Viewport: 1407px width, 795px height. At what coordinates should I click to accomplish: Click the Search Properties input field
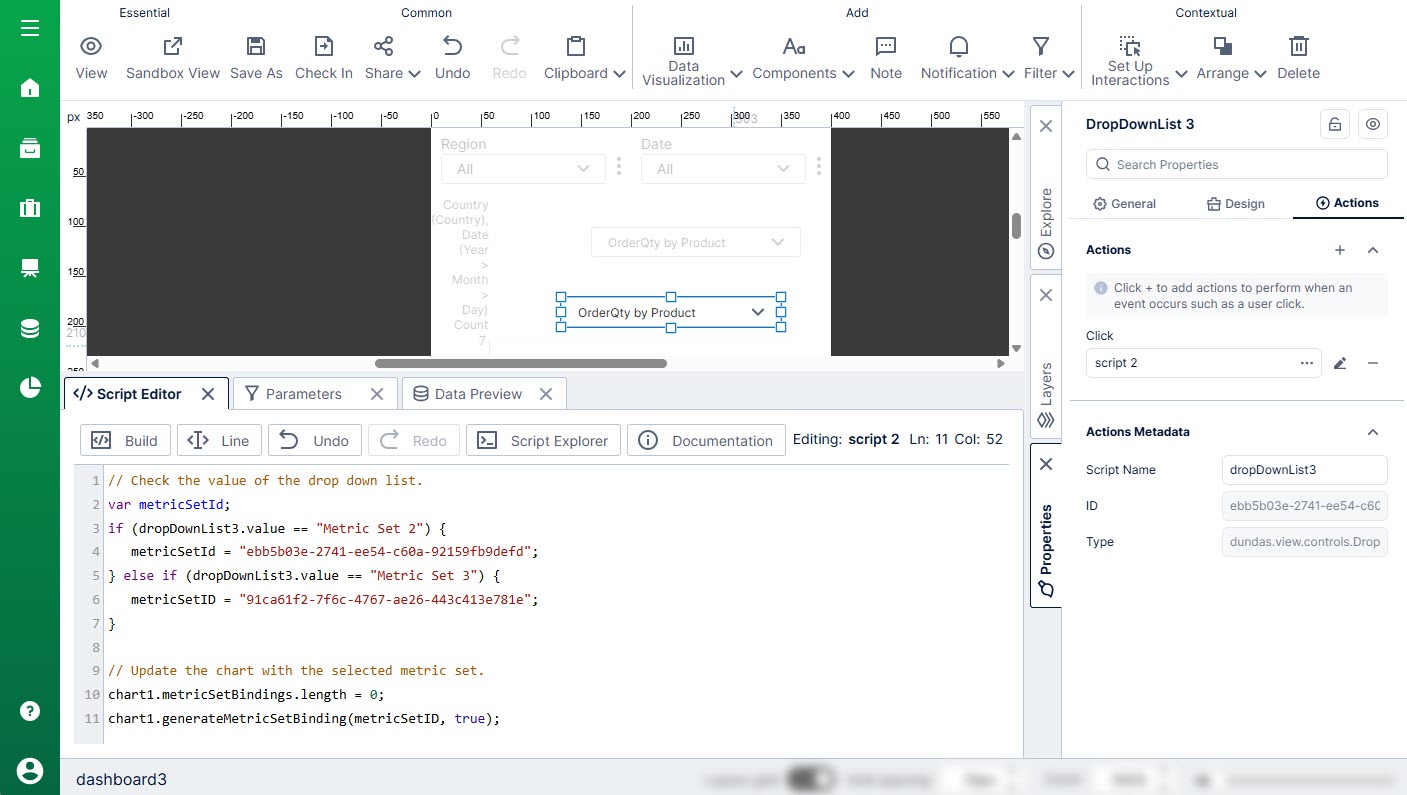tap(1236, 163)
